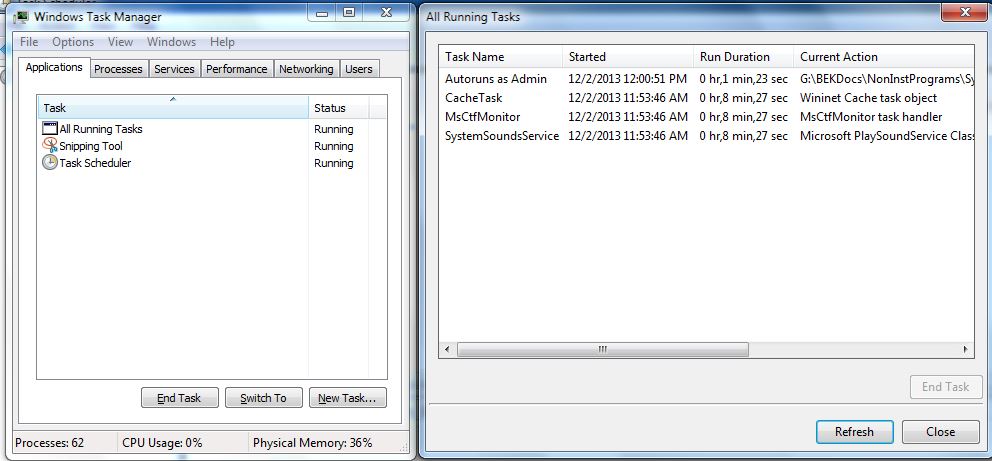Click the Task Scheduler clock icon
Screen dimensions: 992x461
click(50, 163)
